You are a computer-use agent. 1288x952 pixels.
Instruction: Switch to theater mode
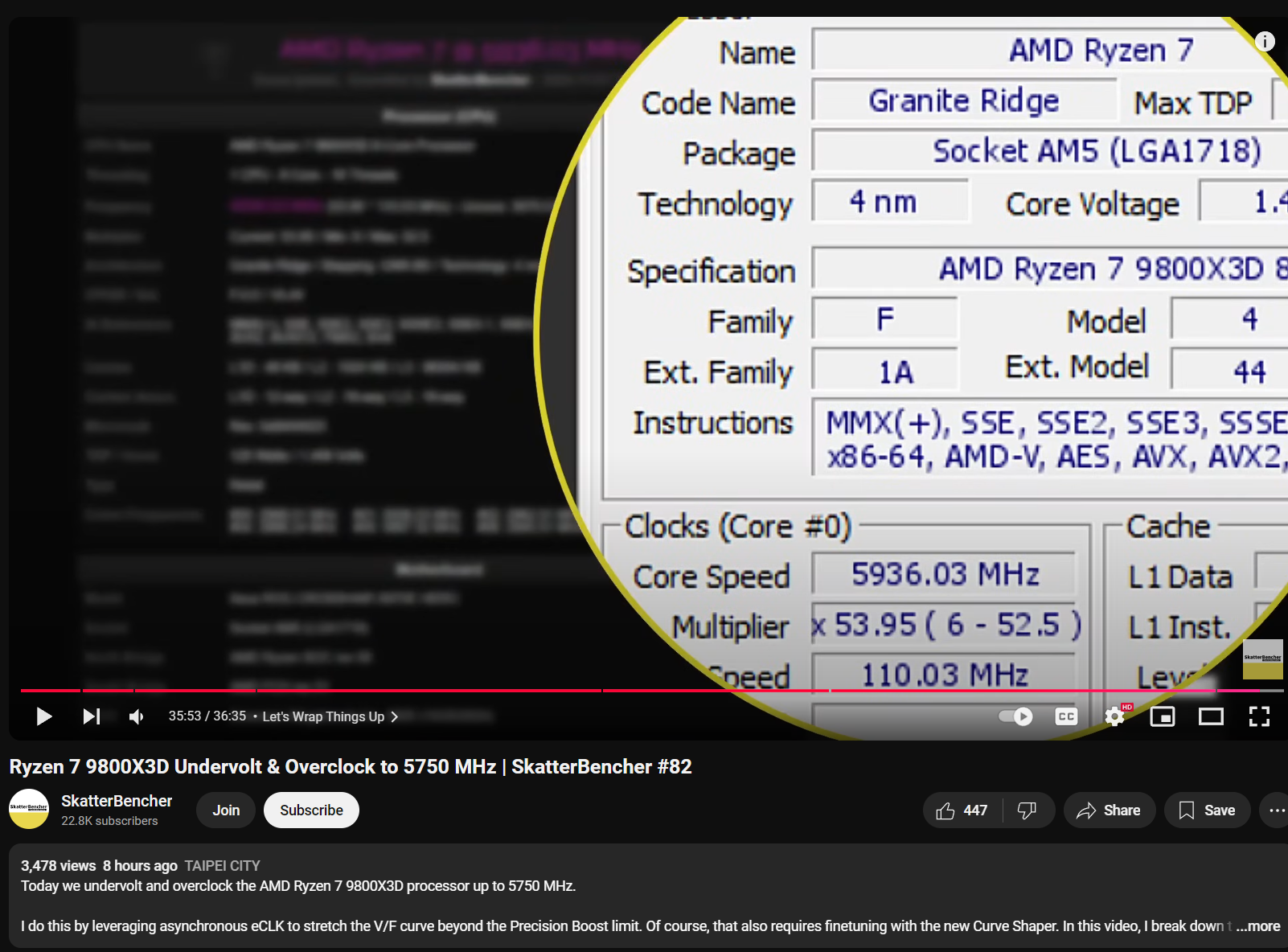coord(1211,716)
